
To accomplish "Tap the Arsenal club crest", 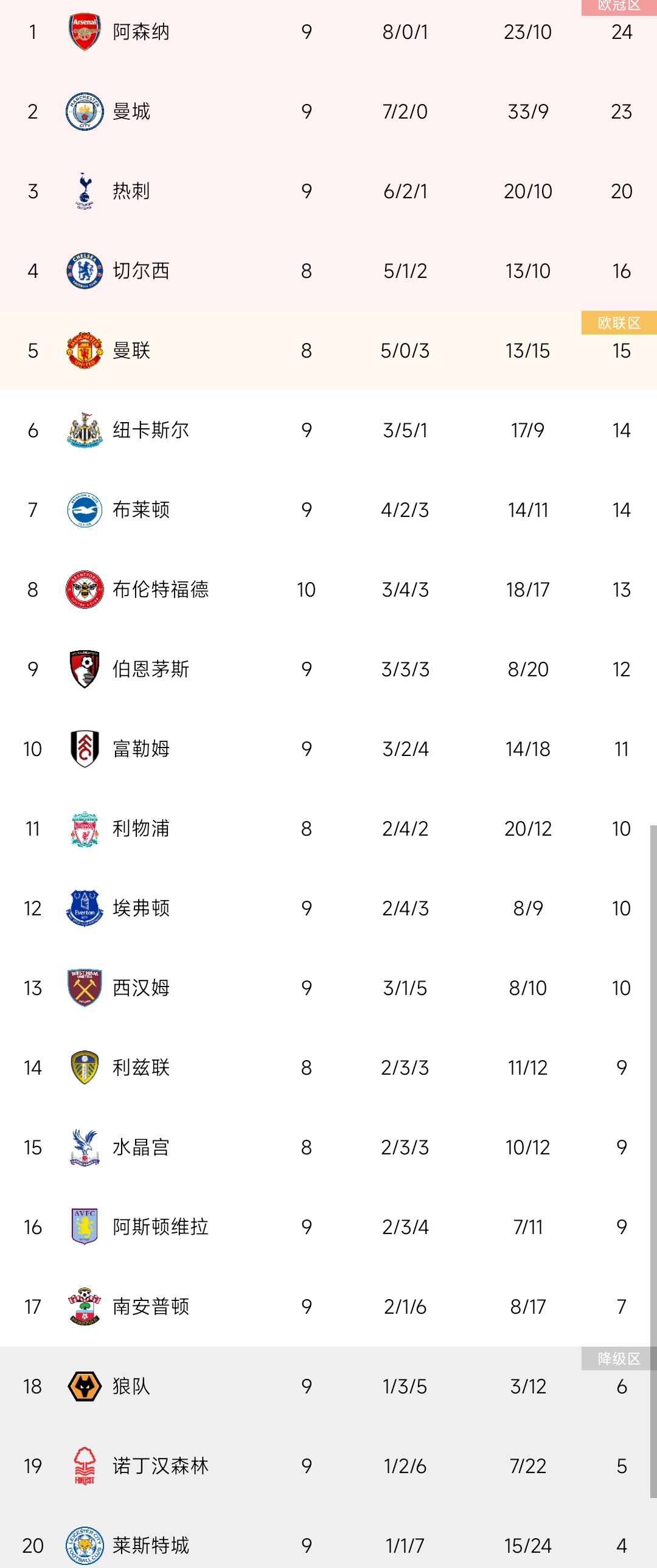I will (x=84, y=32).
